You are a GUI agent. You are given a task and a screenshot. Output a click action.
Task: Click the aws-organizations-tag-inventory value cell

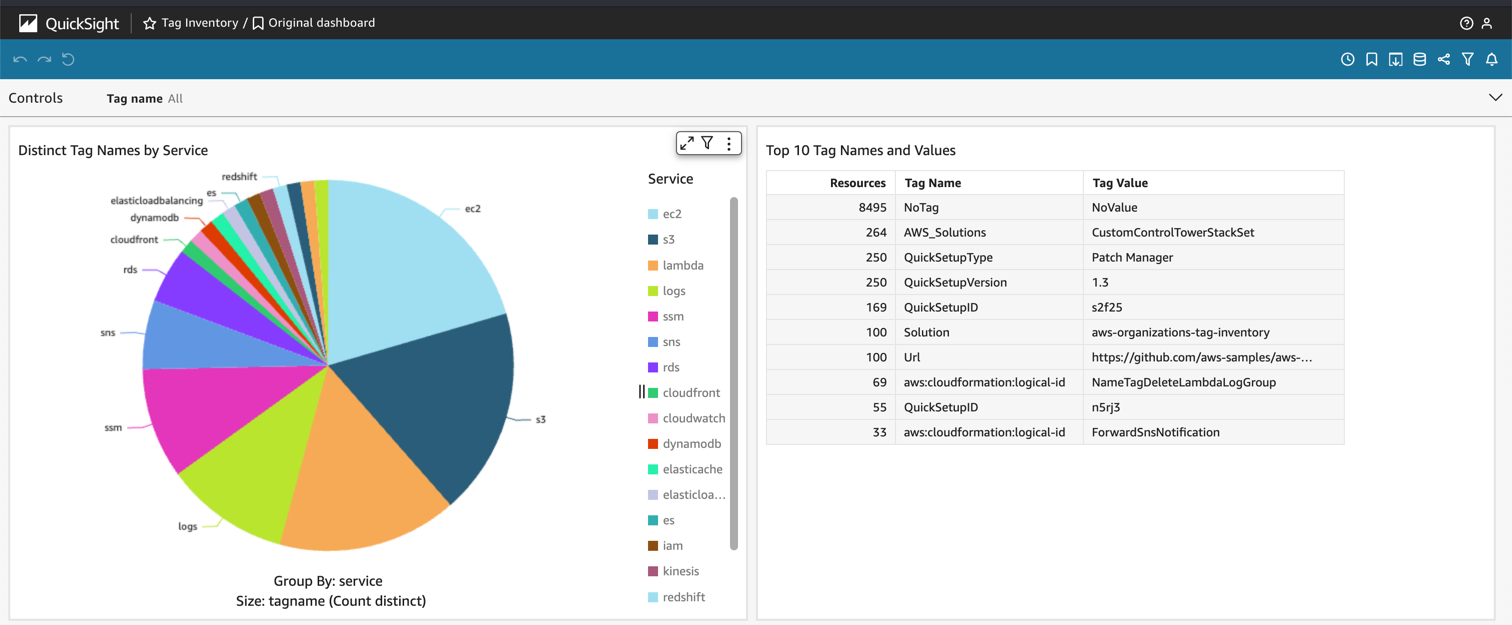click(1213, 333)
